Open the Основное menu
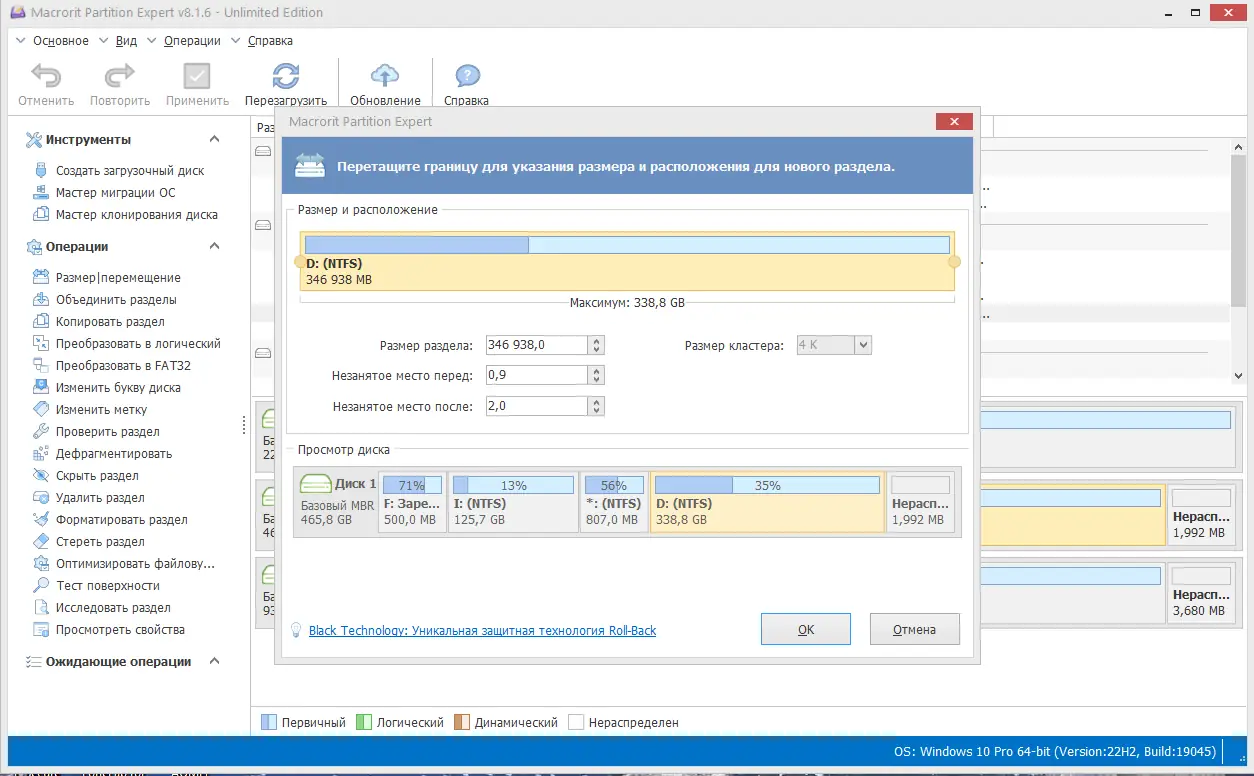The image size is (1254, 776). point(61,41)
